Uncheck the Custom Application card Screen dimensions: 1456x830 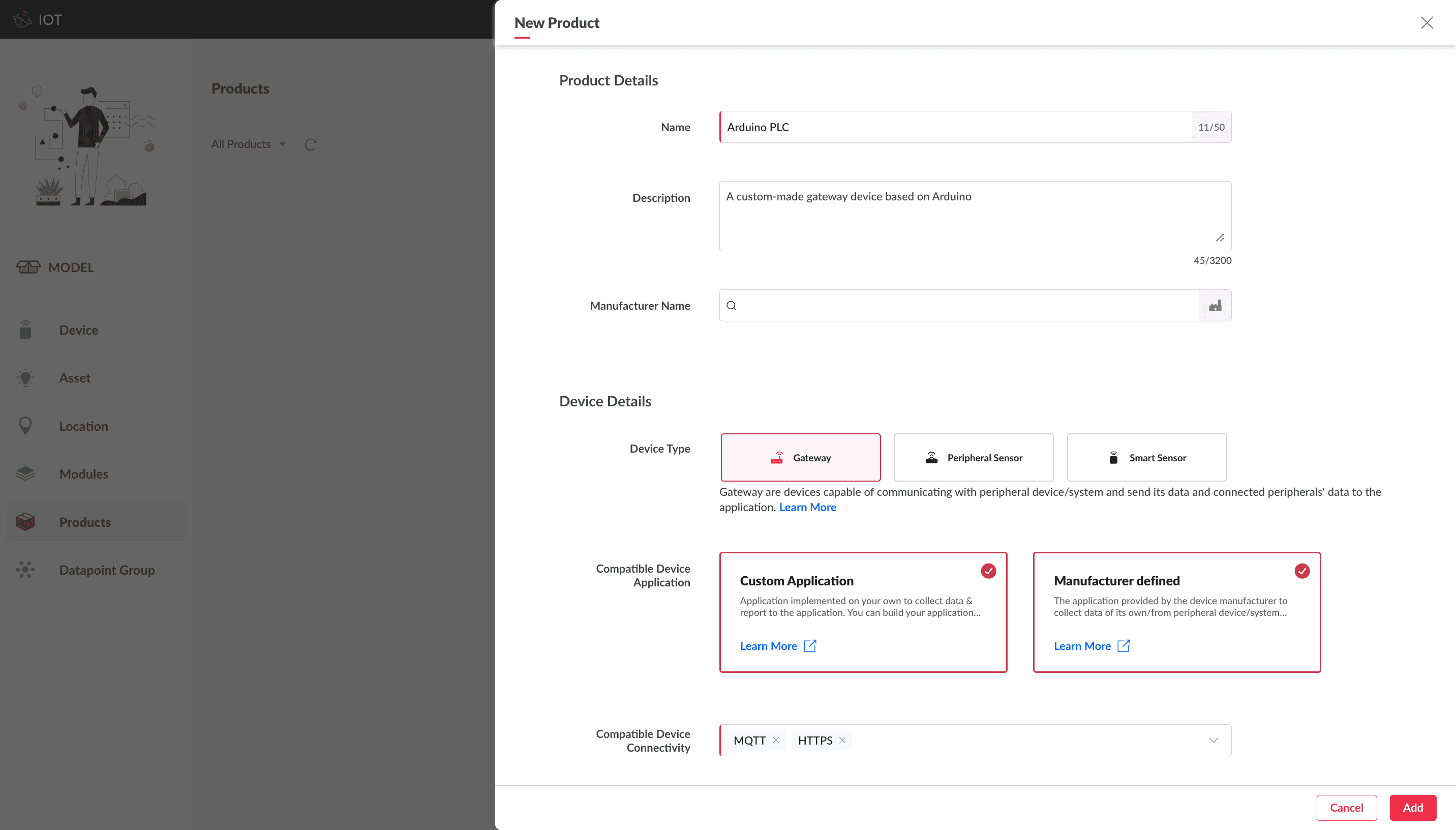(x=988, y=571)
